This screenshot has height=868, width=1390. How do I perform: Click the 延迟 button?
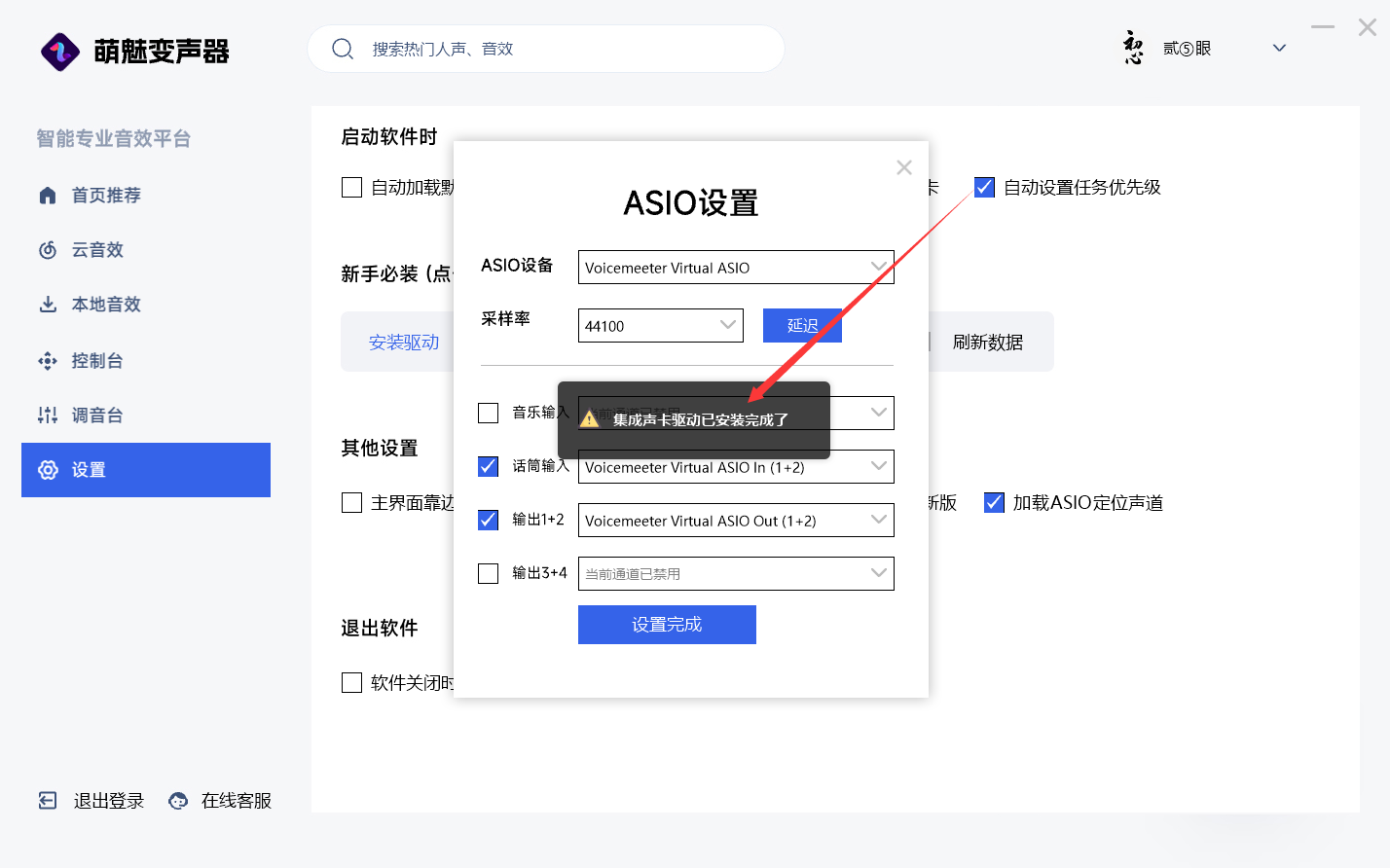802,326
